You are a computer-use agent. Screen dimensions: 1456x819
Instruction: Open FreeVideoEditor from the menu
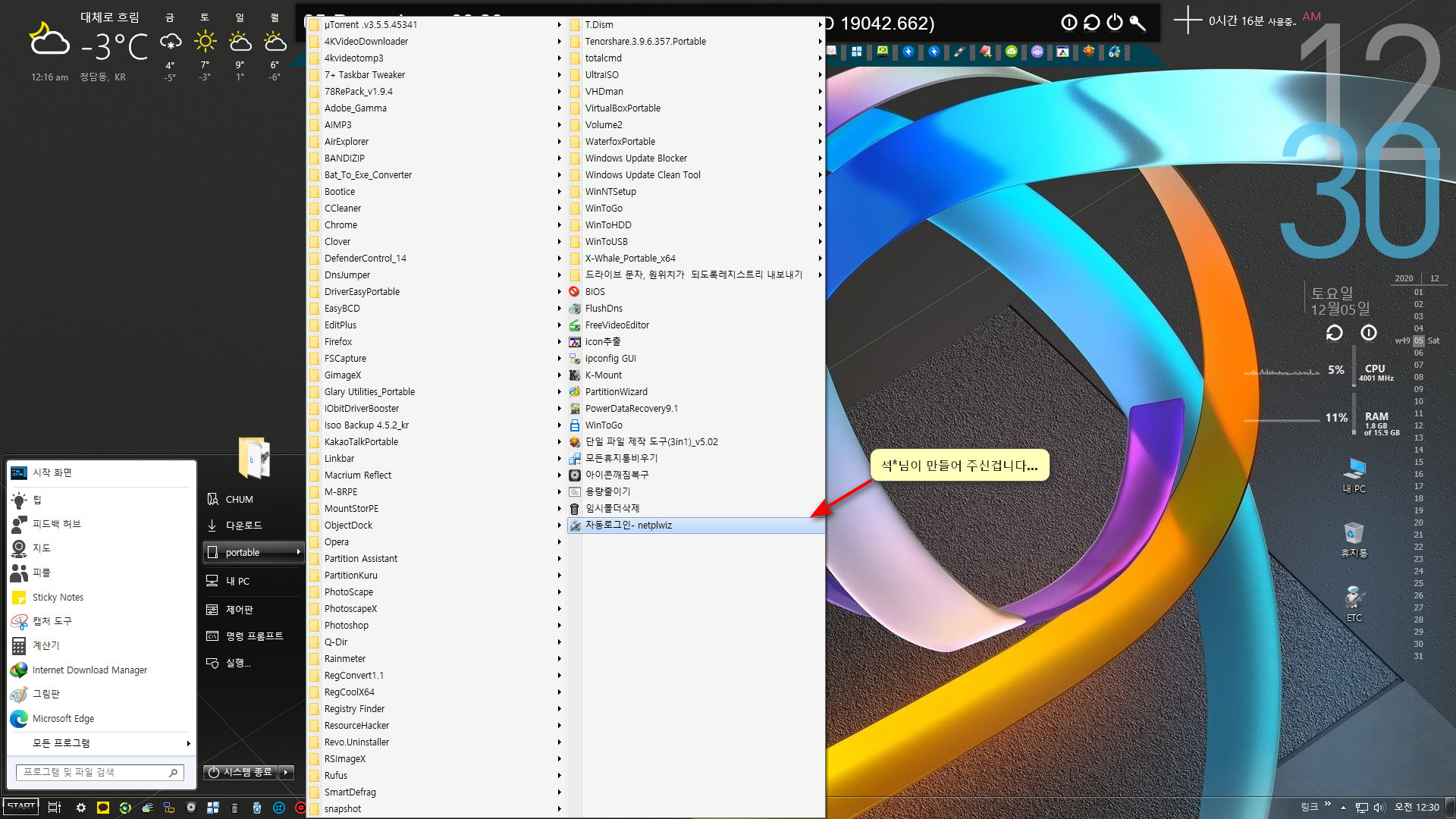coord(696,325)
